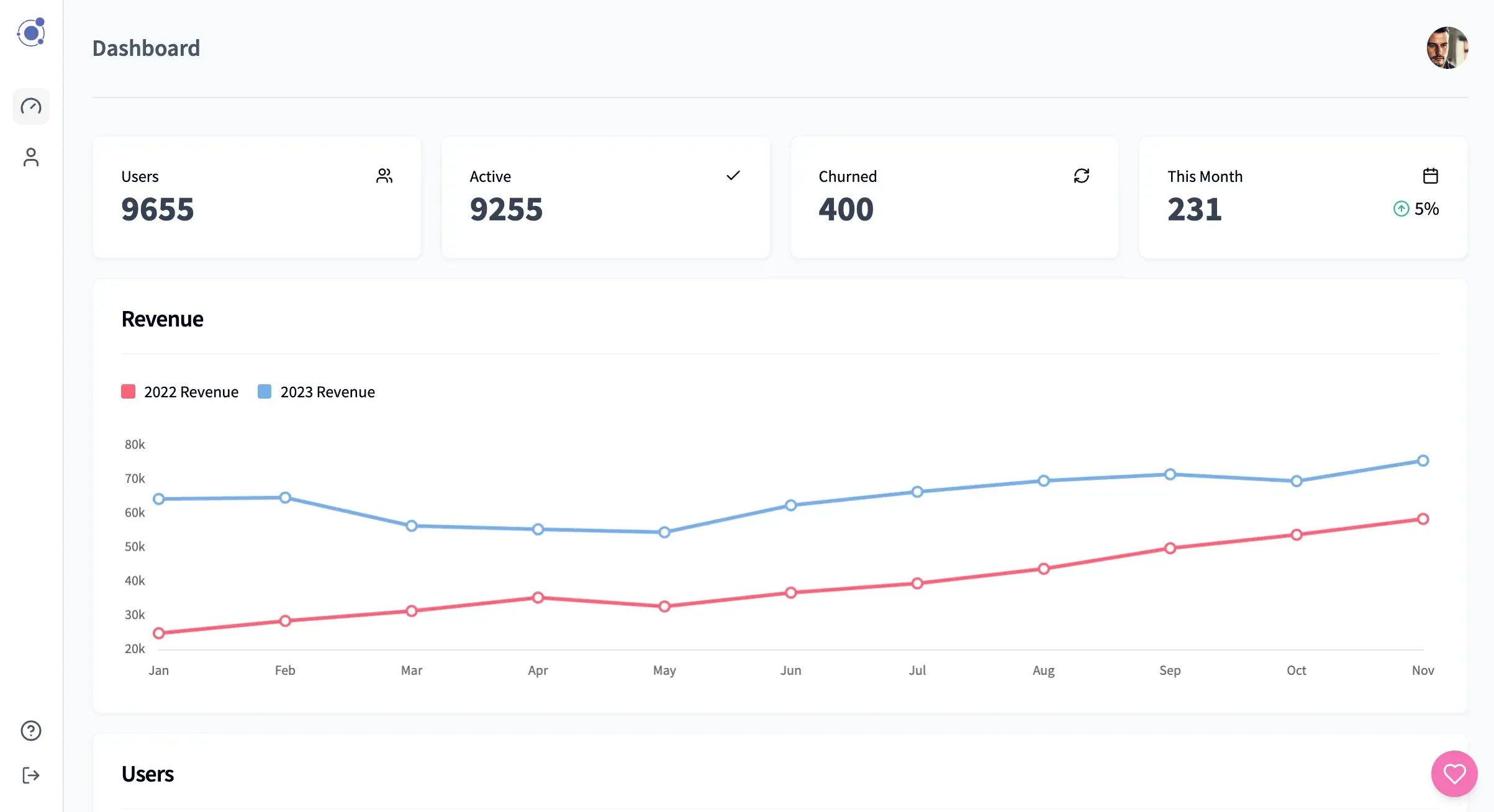Open the Users section from the sidebar
This screenshot has width=1494, height=812.
pyautogui.click(x=30, y=158)
